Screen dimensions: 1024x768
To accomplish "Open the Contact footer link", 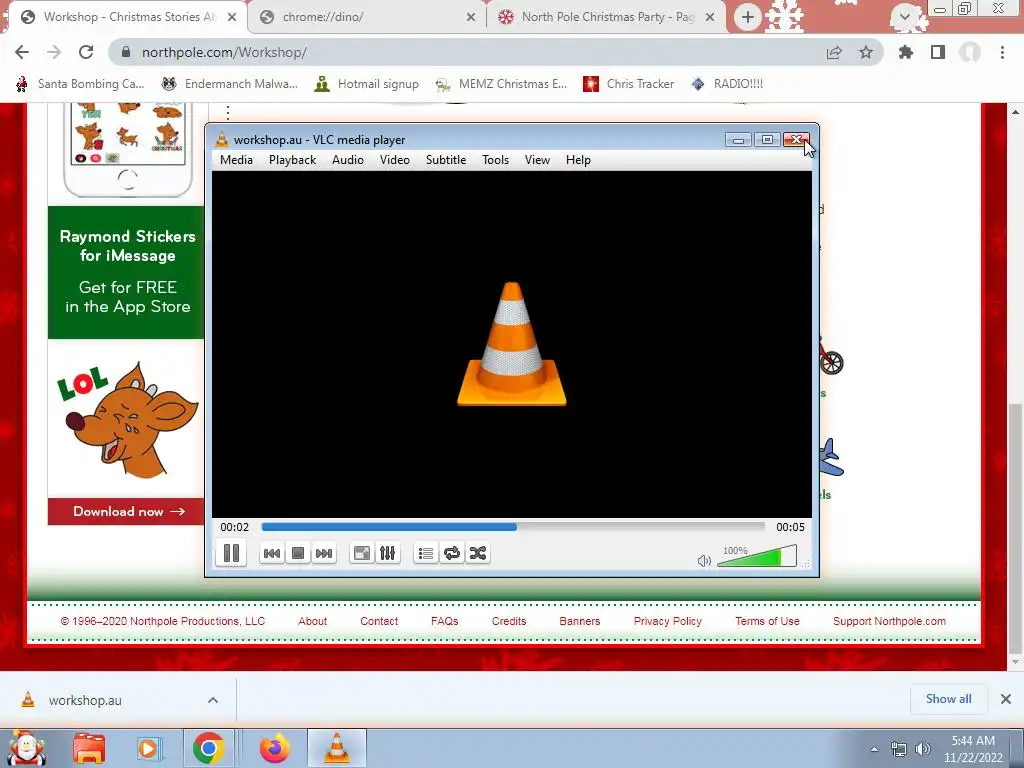I will pyautogui.click(x=379, y=621).
